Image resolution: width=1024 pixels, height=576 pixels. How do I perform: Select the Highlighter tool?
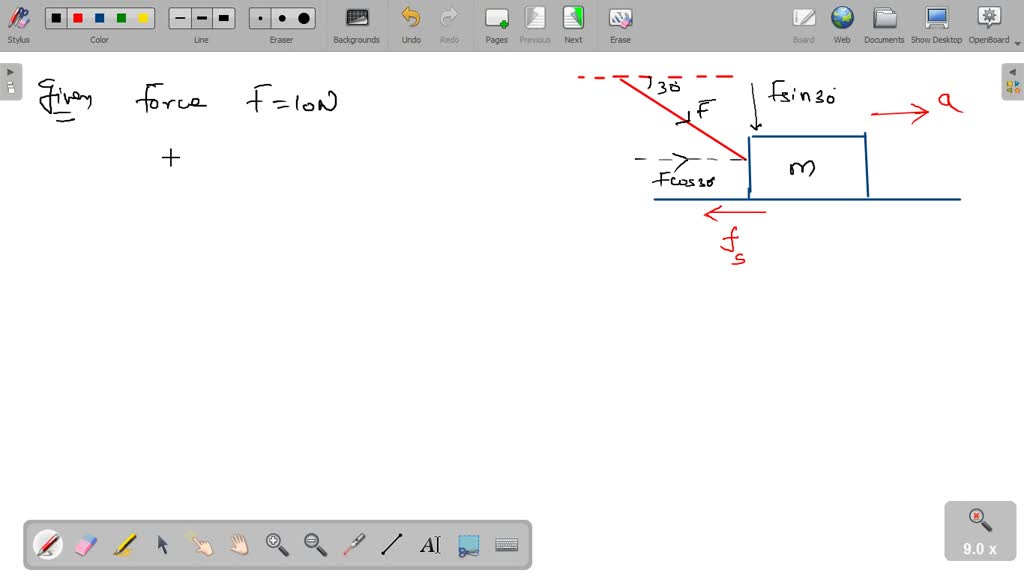122,545
